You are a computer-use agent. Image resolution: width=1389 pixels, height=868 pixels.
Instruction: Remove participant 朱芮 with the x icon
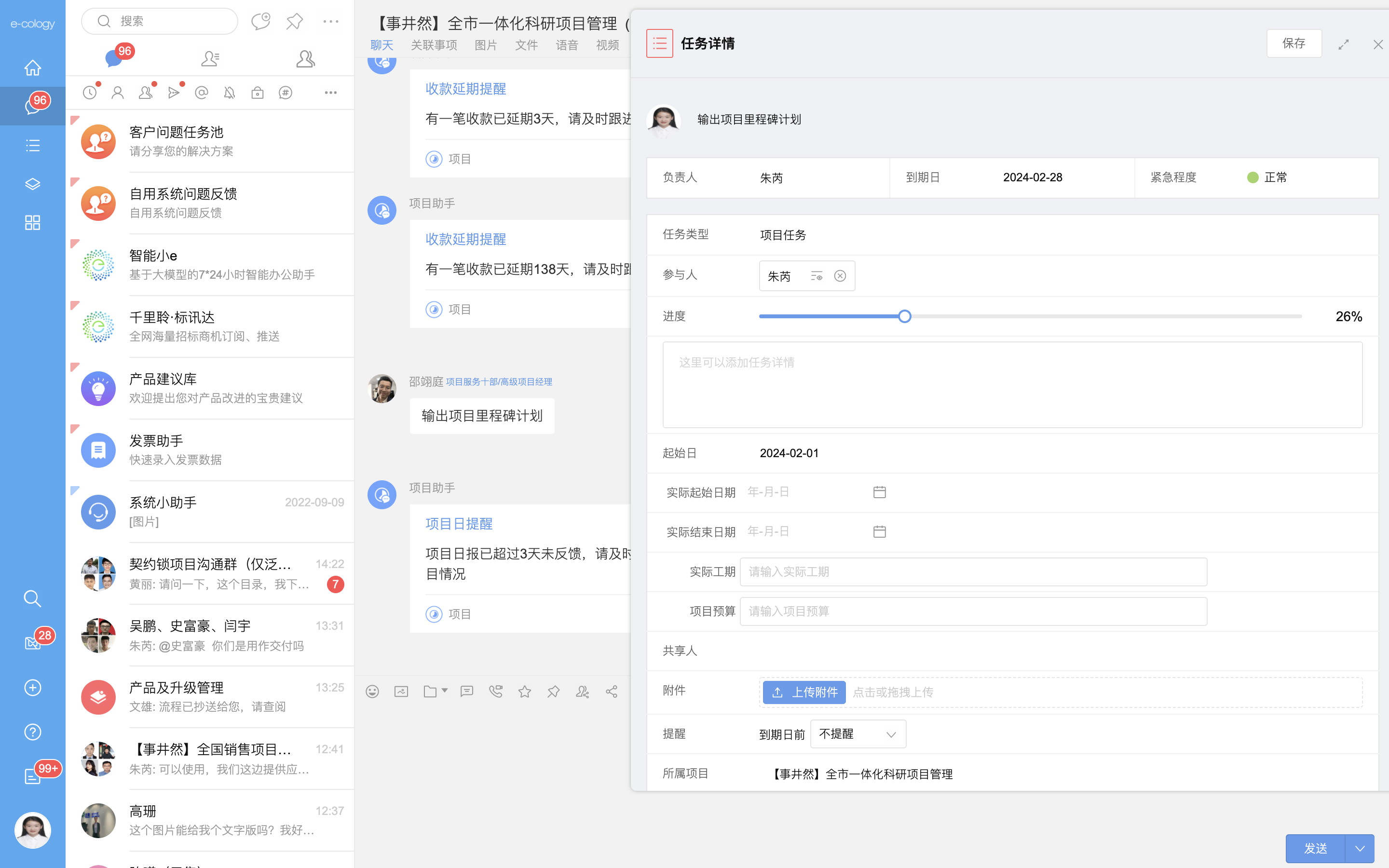[840, 276]
